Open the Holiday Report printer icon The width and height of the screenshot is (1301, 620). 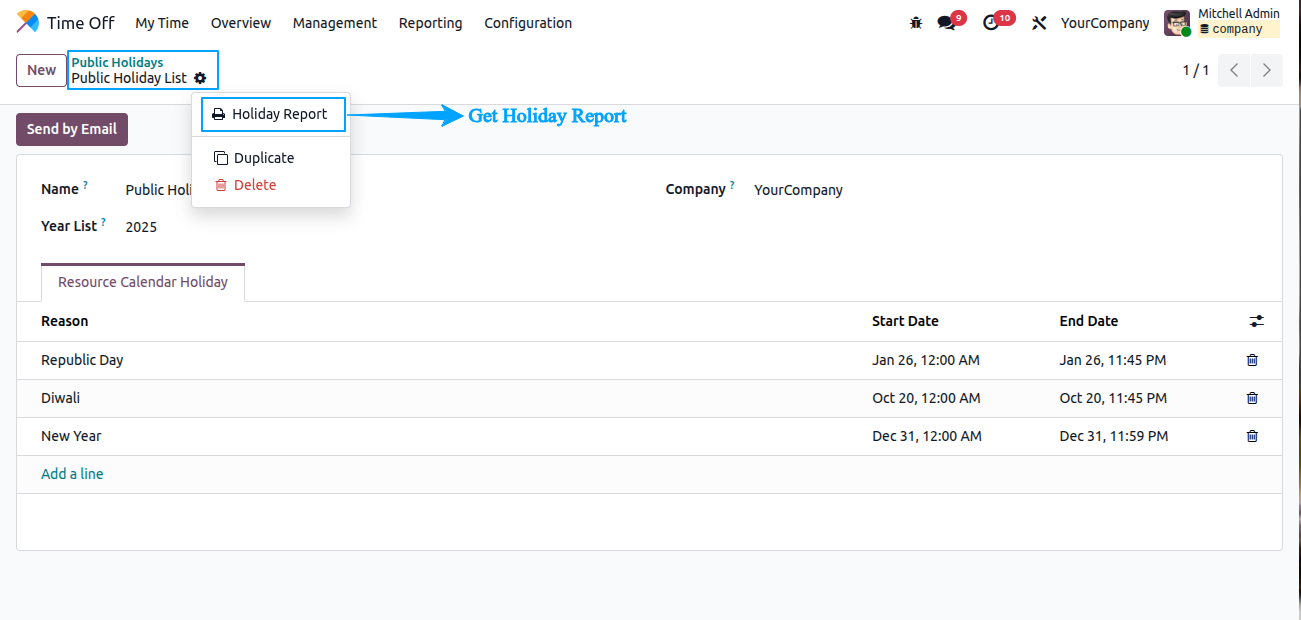pyautogui.click(x=218, y=114)
